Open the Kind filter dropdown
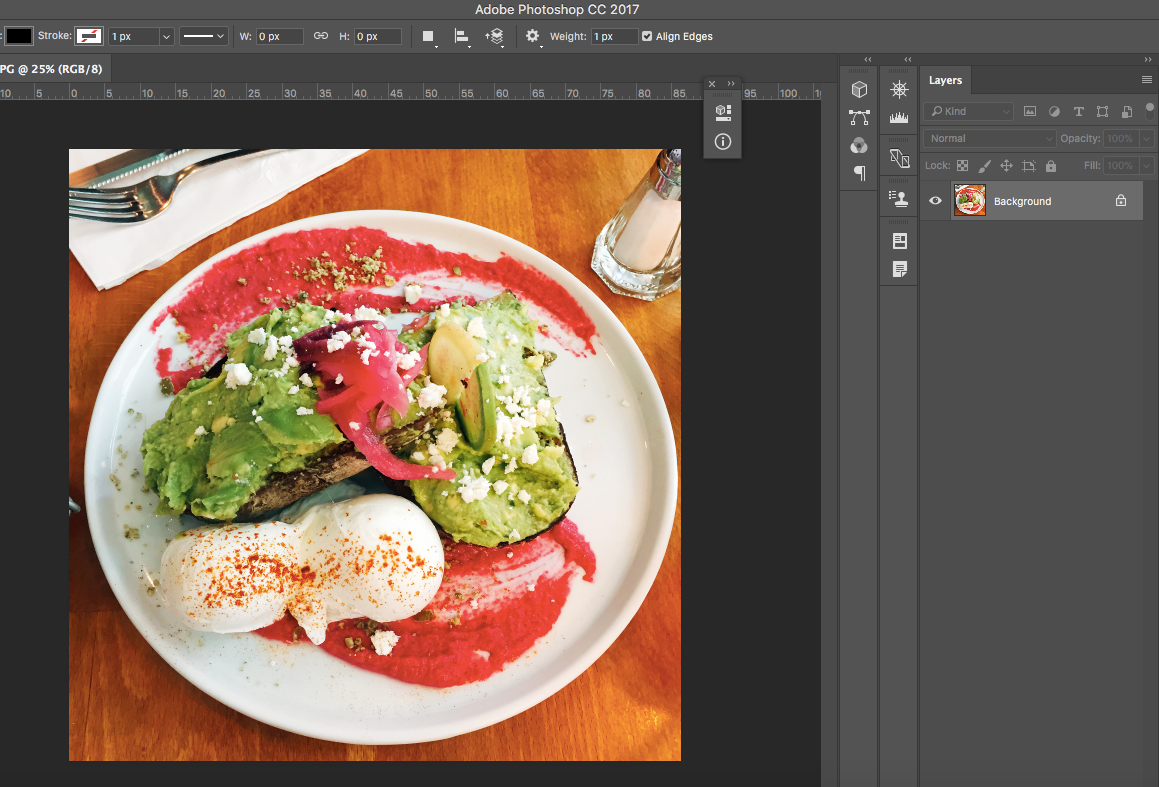Image resolution: width=1159 pixels, height=787 pixels. click(968, 112)
